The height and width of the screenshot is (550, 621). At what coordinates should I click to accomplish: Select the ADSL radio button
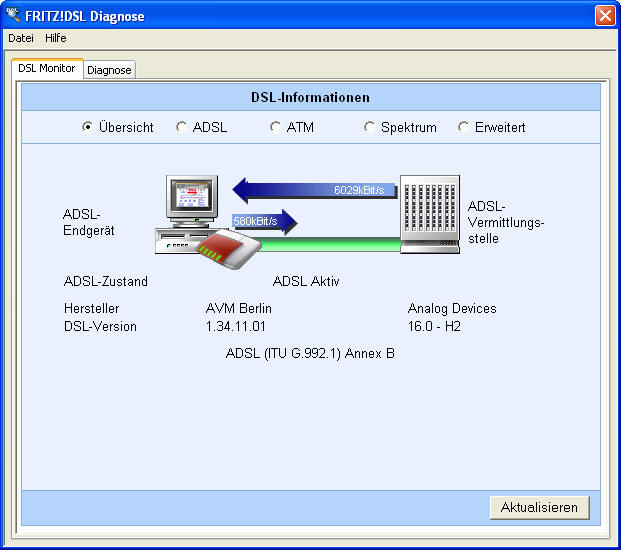coord(181,127)
